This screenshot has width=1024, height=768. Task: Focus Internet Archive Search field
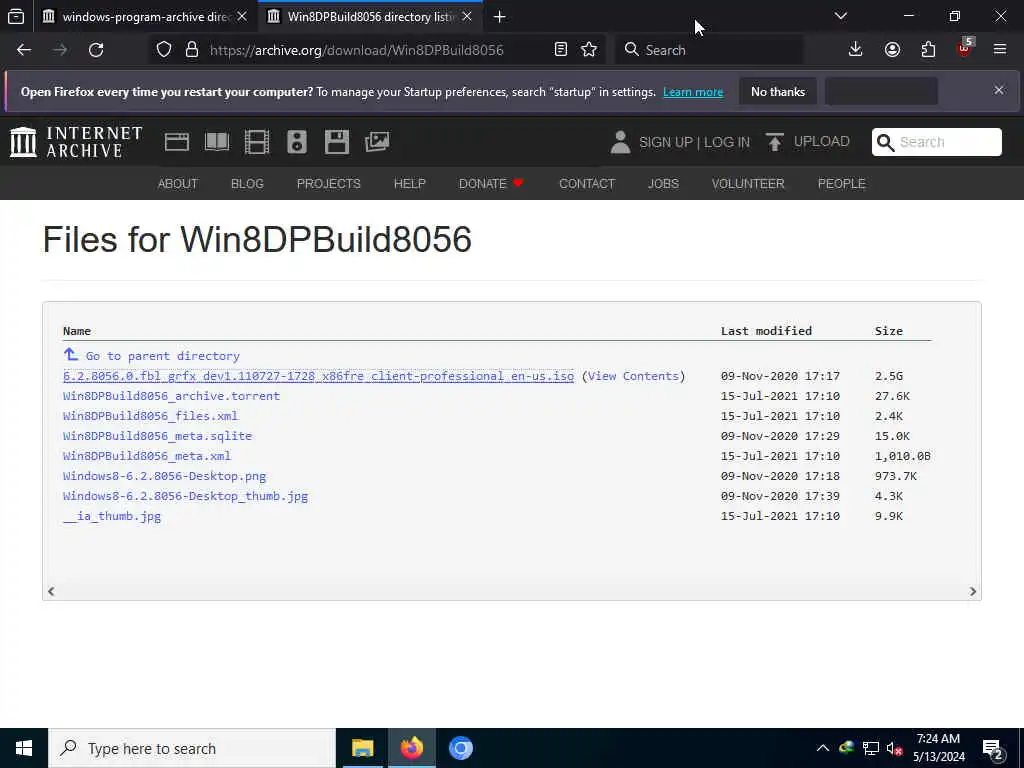point(936,142)
